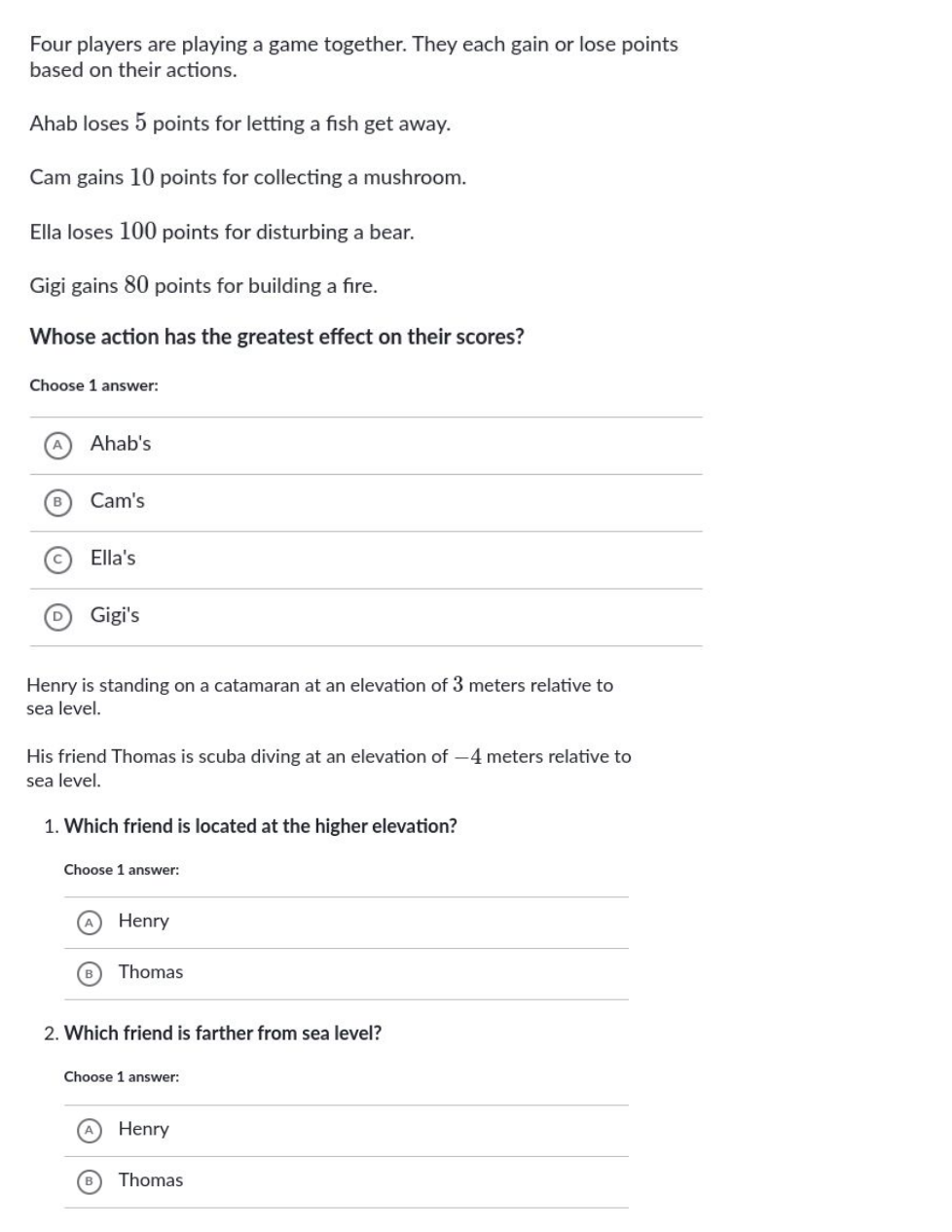The width and height of the screenshot is (952, 1232).
Task: Click the 'Cam gains 10 points' sentence
Action: click(x=247, y=178)
